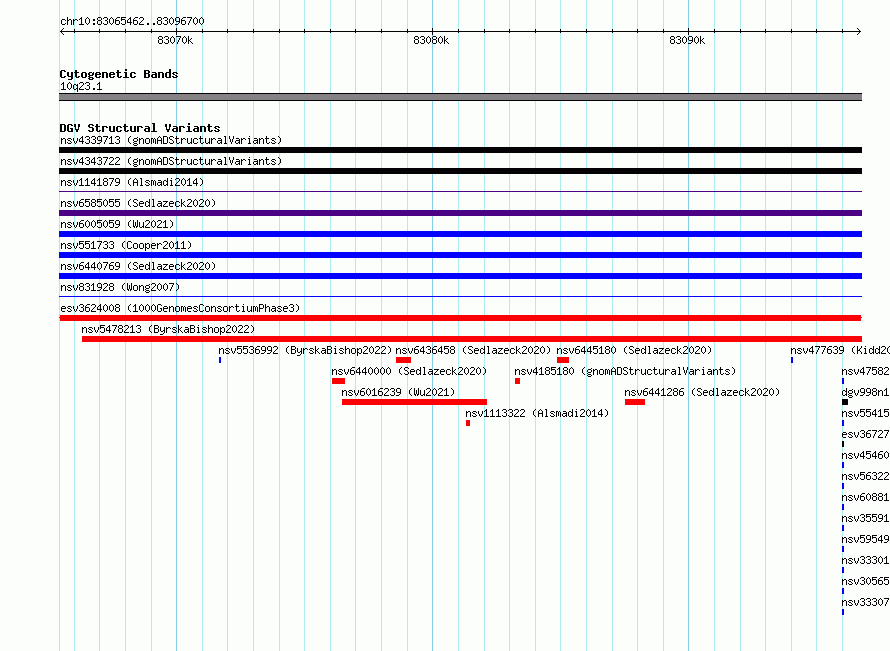890x651 pixels.
Task: Select the black bar under nsv4343722
Action: pos(460,171)
